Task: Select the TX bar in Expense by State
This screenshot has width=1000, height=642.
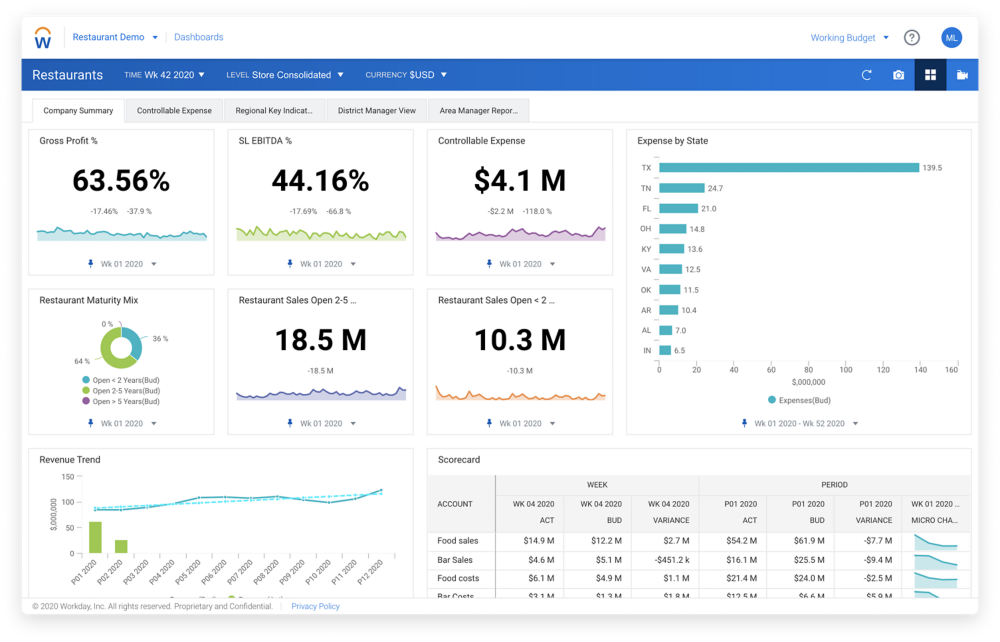Action: 789,168
